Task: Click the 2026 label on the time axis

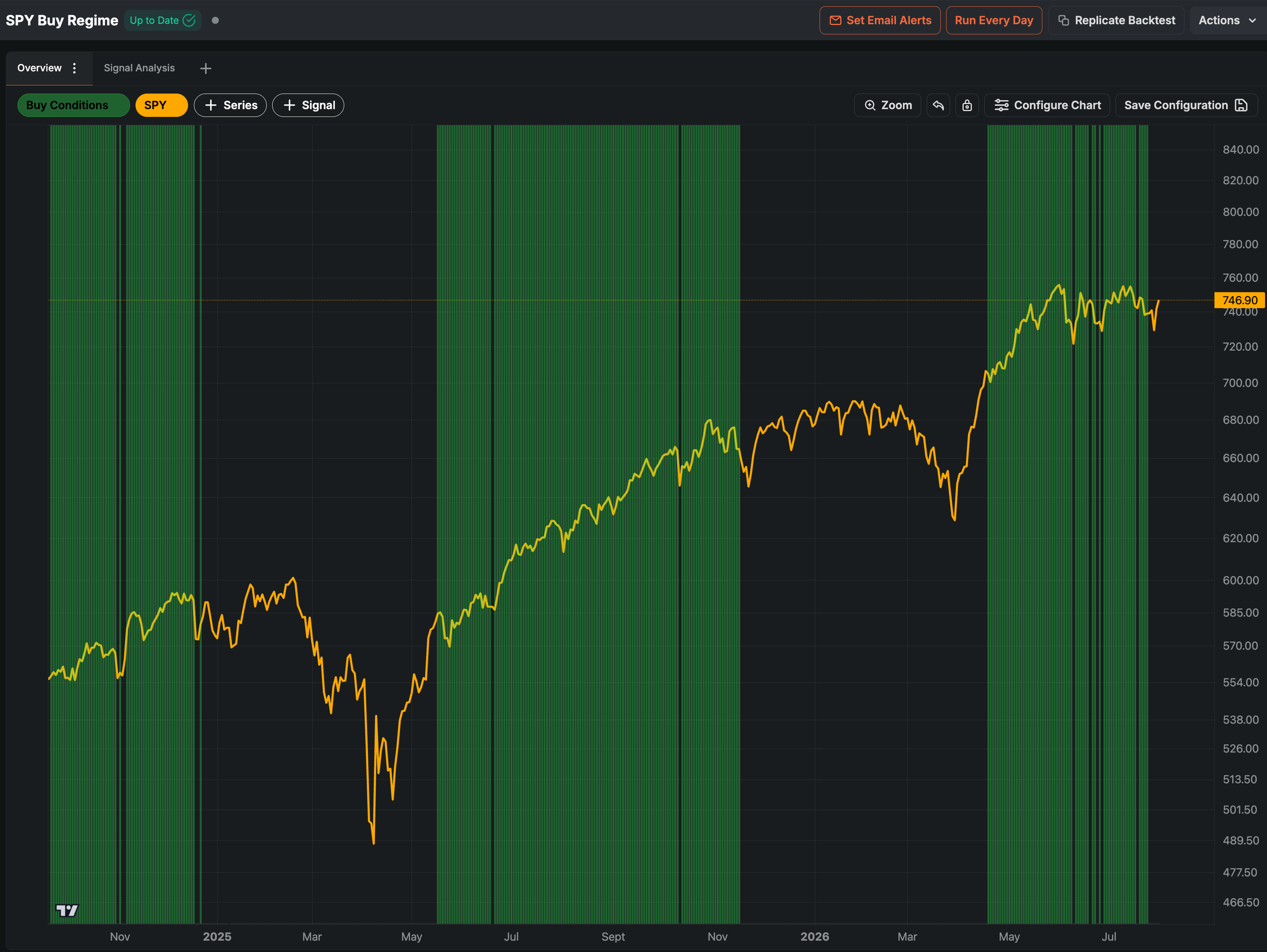Action: click(814, 936)
